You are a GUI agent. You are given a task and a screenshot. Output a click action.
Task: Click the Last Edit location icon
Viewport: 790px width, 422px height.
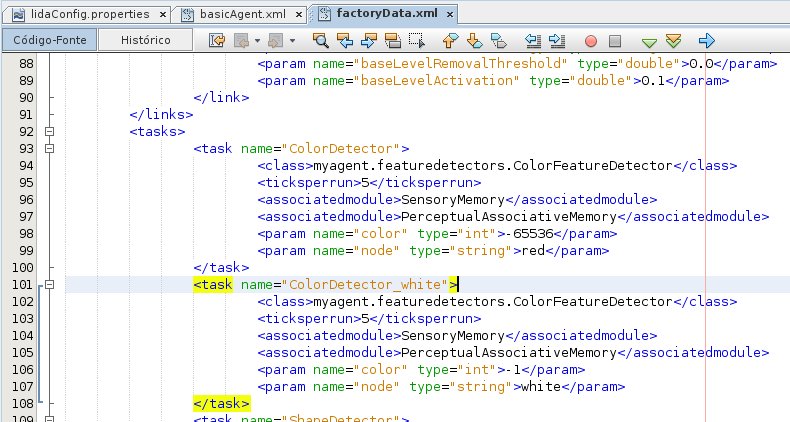(217, 41)
